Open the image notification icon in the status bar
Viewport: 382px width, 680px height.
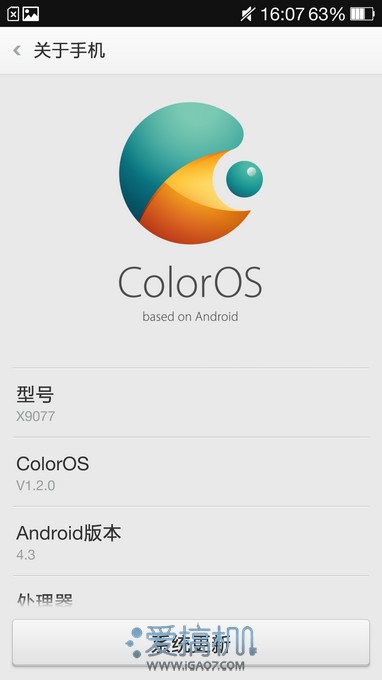tap(31, 14)
